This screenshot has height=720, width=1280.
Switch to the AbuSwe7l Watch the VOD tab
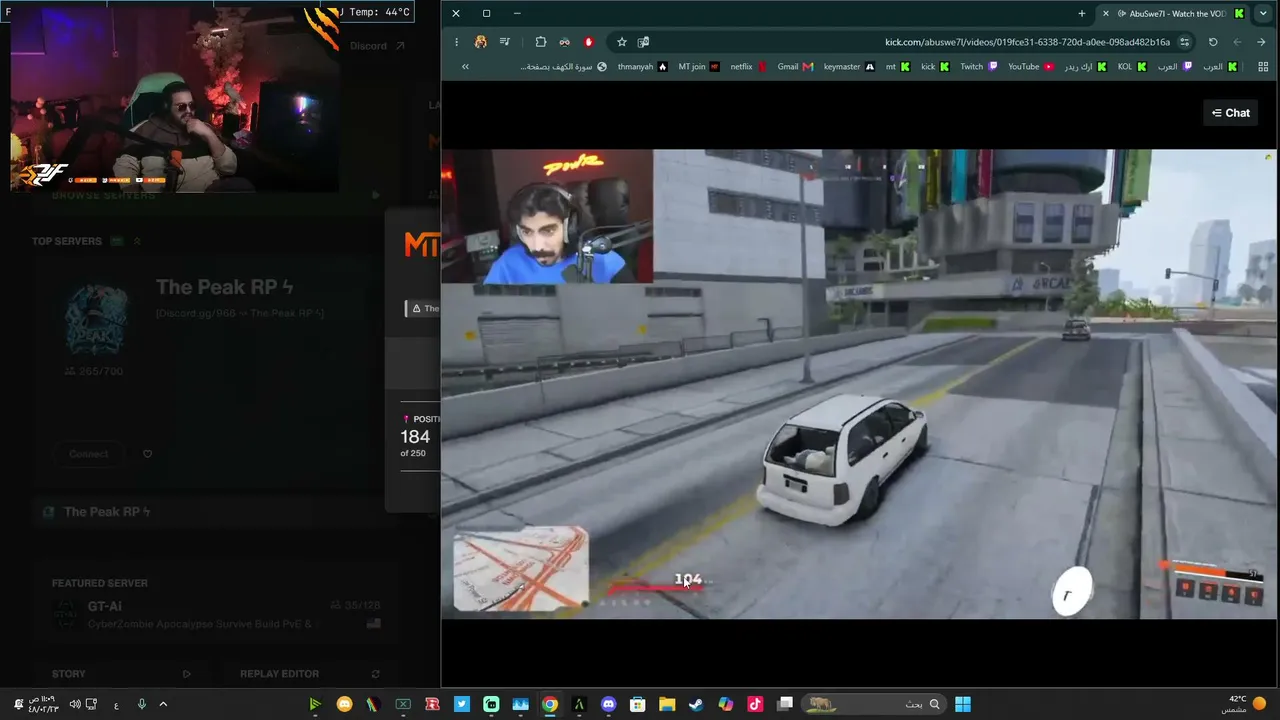(1172, 13)
